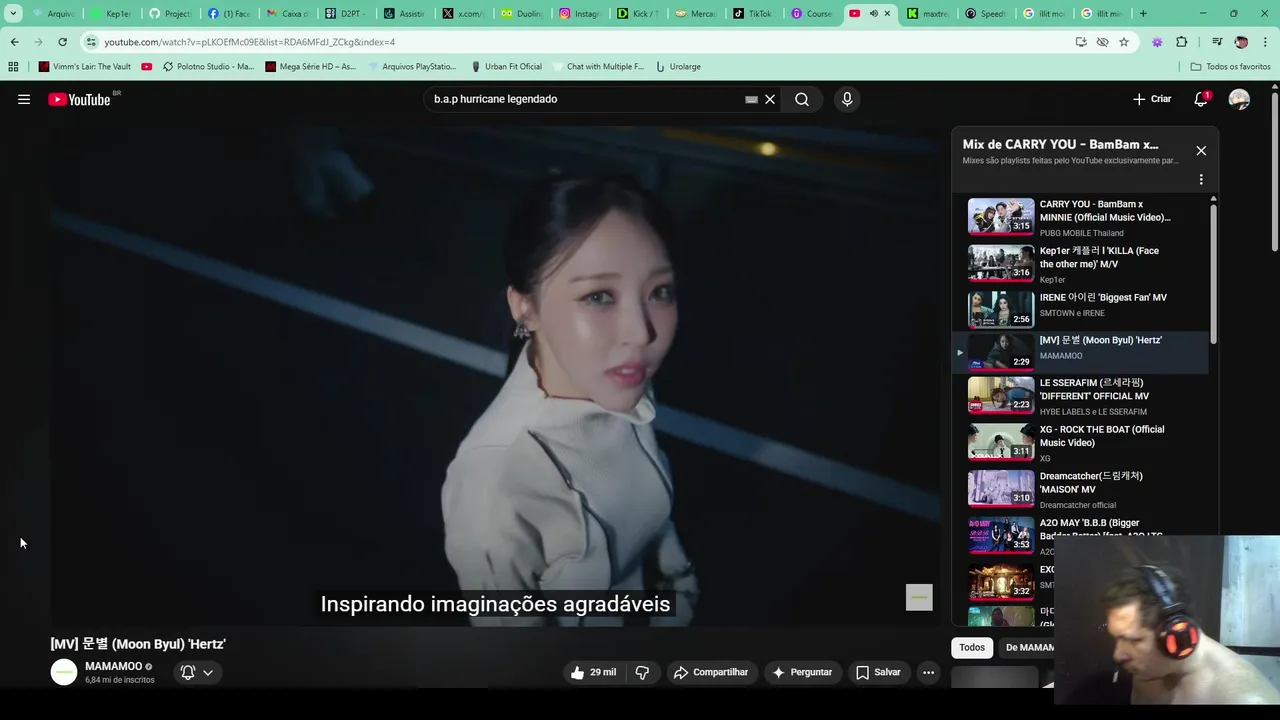The width and height of the screenshot is (1280, 720).
Task: Bookmark this page with the star icon
Action: click(x=1124, y=42)
